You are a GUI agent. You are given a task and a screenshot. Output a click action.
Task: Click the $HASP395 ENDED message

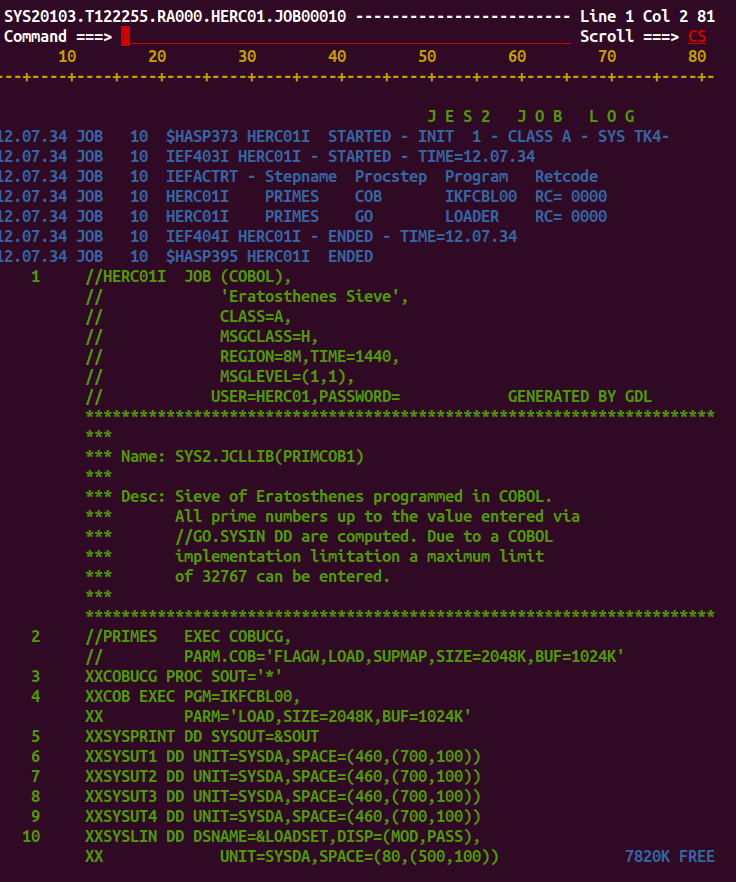[270, 256]
